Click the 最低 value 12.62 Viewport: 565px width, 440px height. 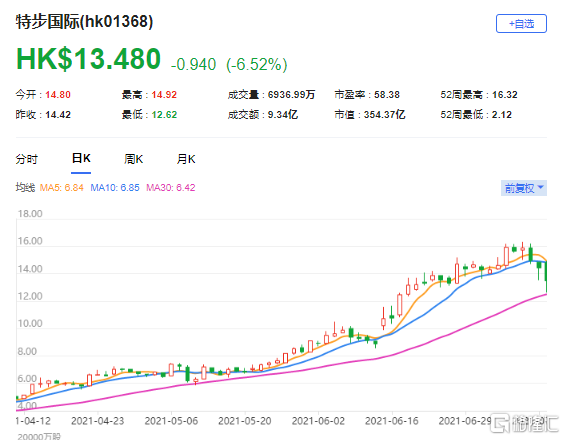tap(164, 115)
